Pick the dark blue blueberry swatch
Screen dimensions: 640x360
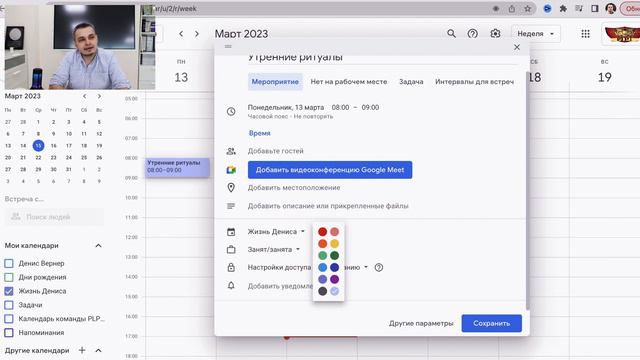[334, 267]
